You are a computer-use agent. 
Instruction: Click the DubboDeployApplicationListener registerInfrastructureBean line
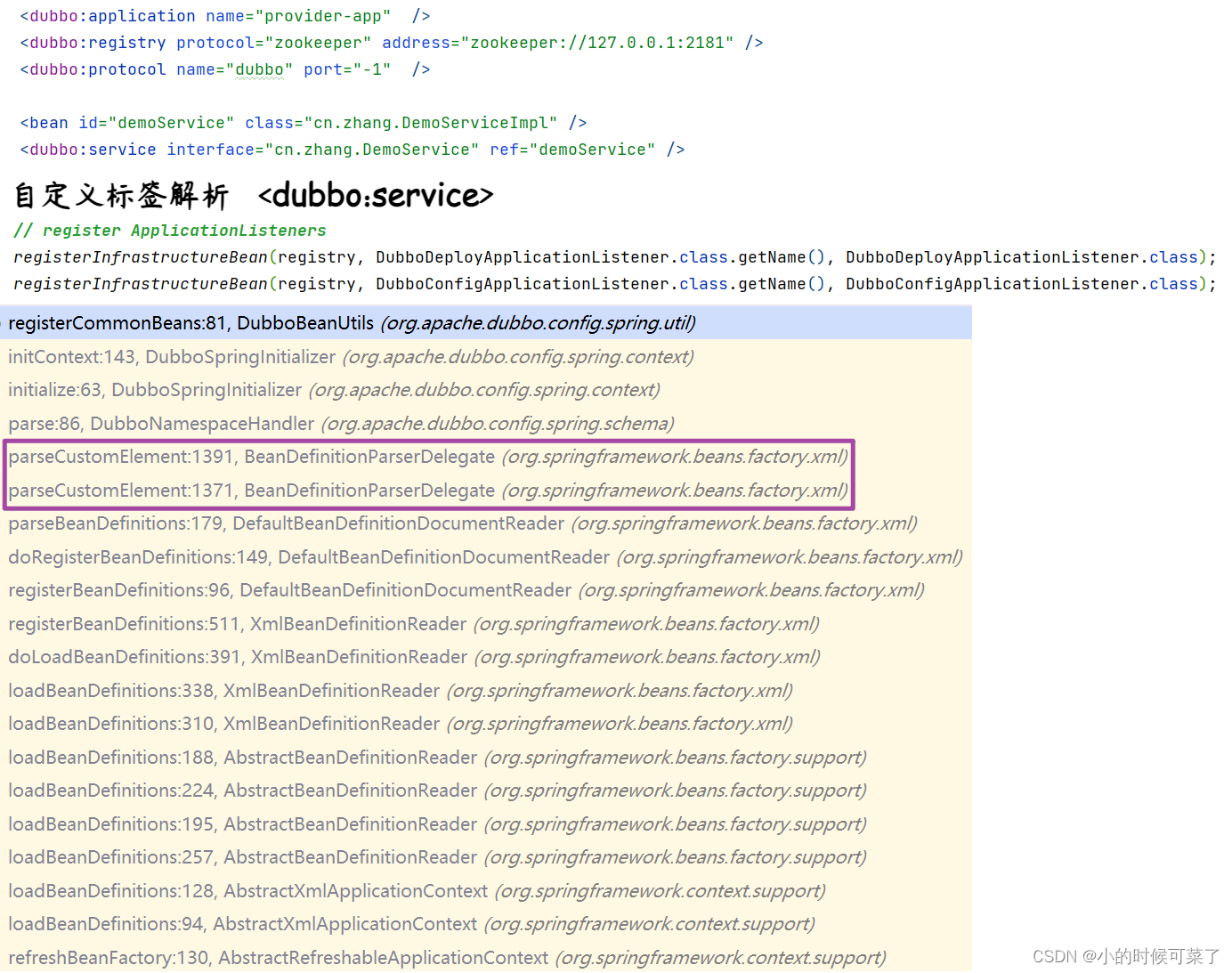(615, 257)
